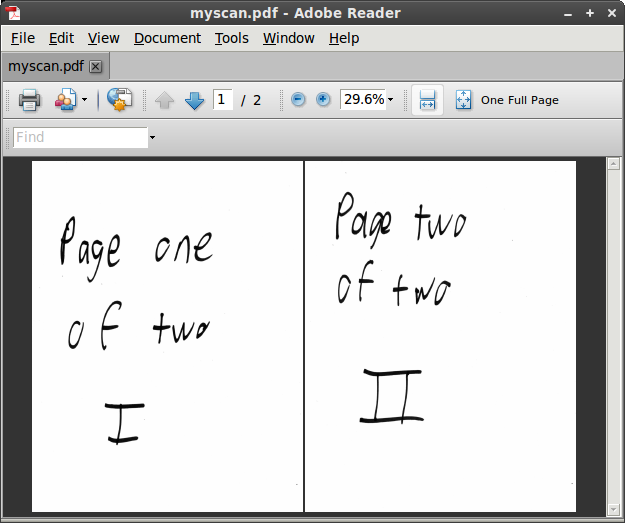Image resolution: width=625 pixels, height=523 pixels.
Task: Open the View menu
Action: 103,38
